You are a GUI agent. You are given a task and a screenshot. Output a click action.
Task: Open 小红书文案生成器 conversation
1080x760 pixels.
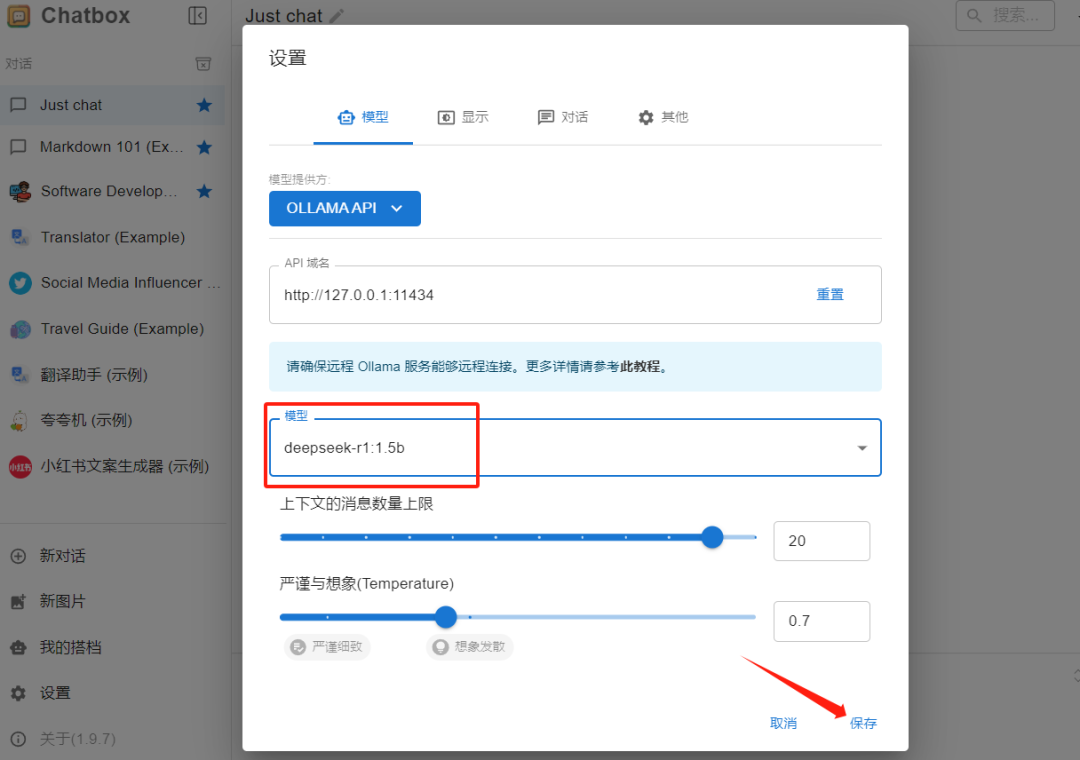[x=112, y=466]
